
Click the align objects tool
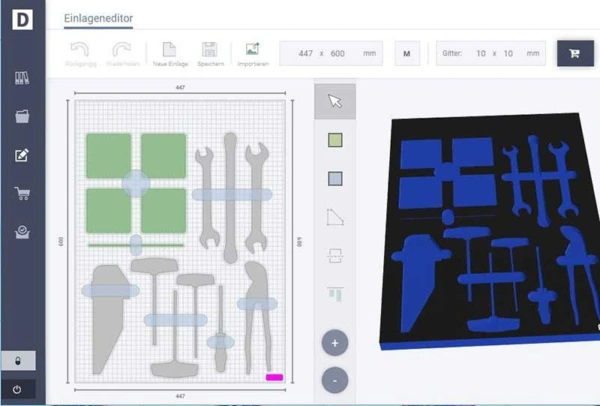pyautogui.click(x=335, y=294)
